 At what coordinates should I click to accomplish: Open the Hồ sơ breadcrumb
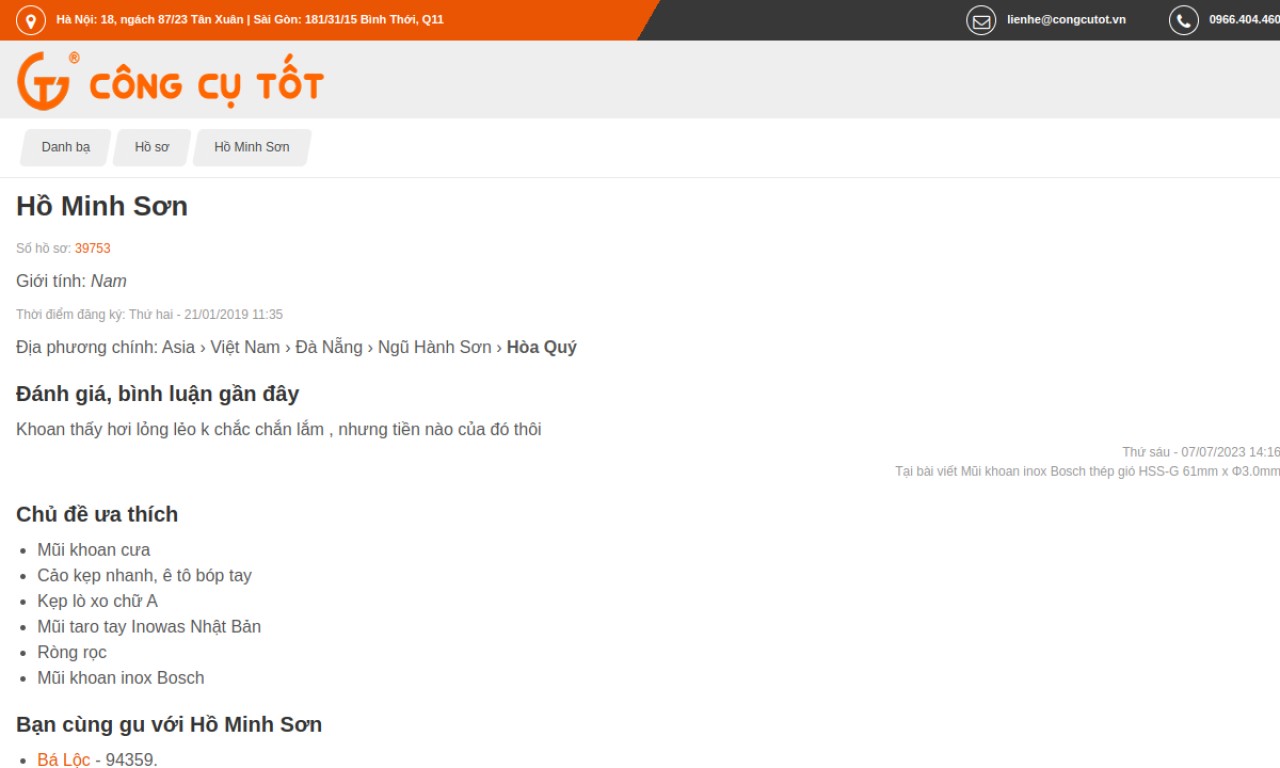(x=152, y=147)
